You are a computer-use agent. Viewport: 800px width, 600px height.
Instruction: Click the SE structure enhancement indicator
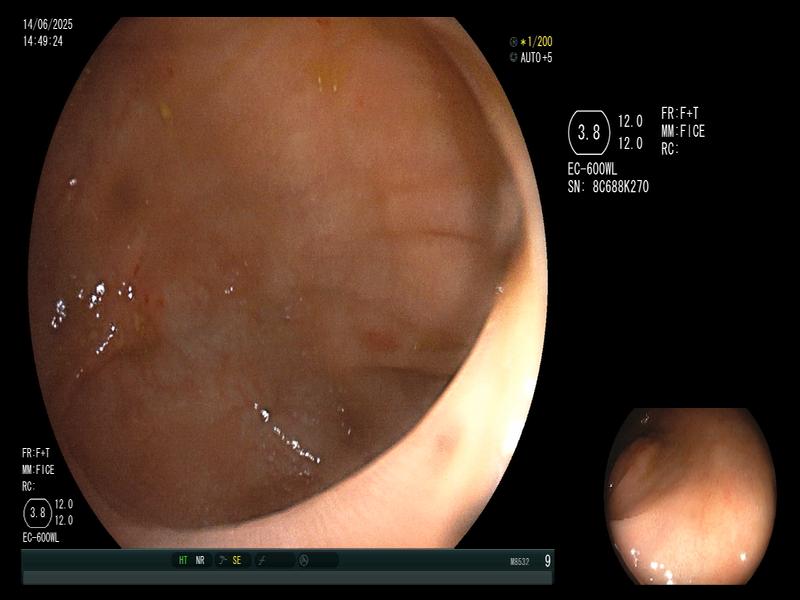pyautogui.click(x=237, y=560)
